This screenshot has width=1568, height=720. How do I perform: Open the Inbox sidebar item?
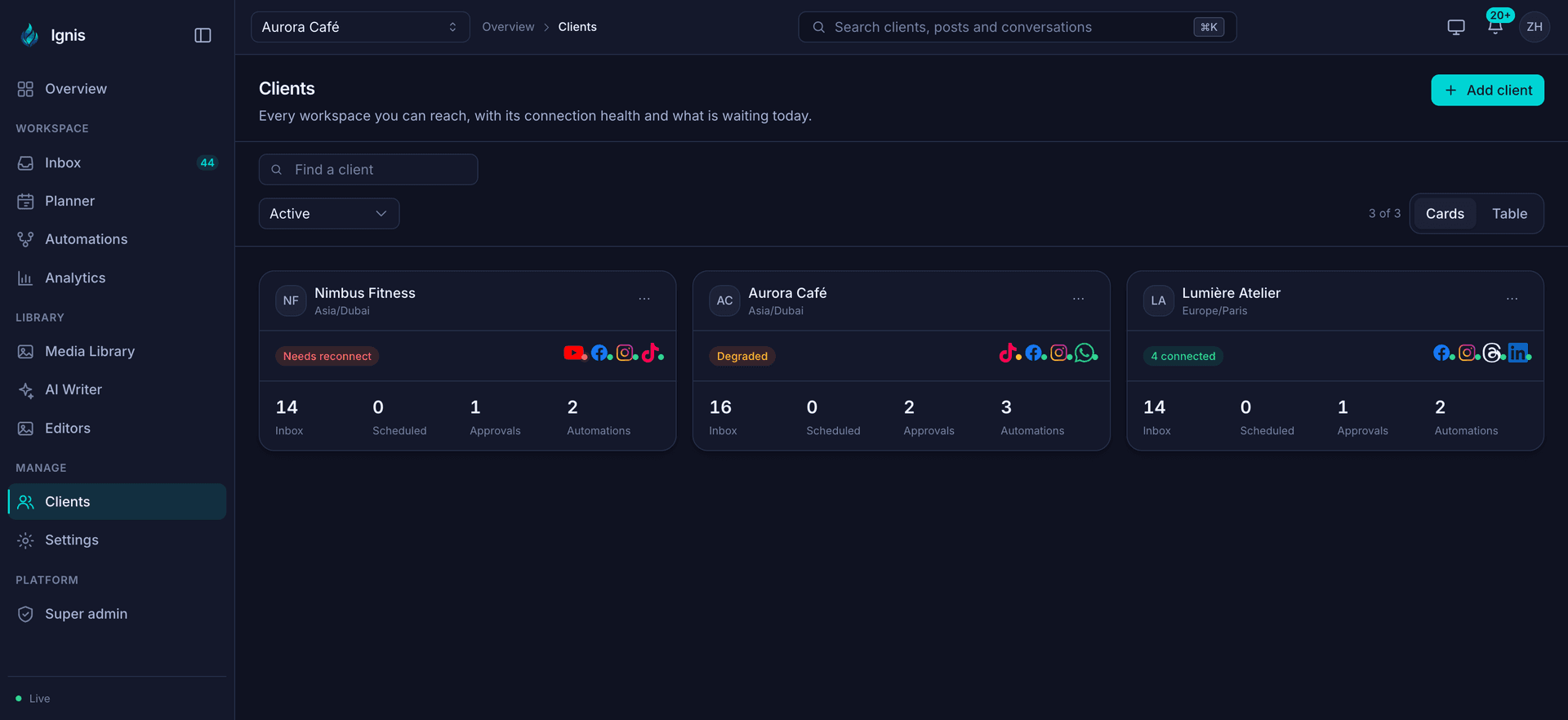[x=117, y=163]
